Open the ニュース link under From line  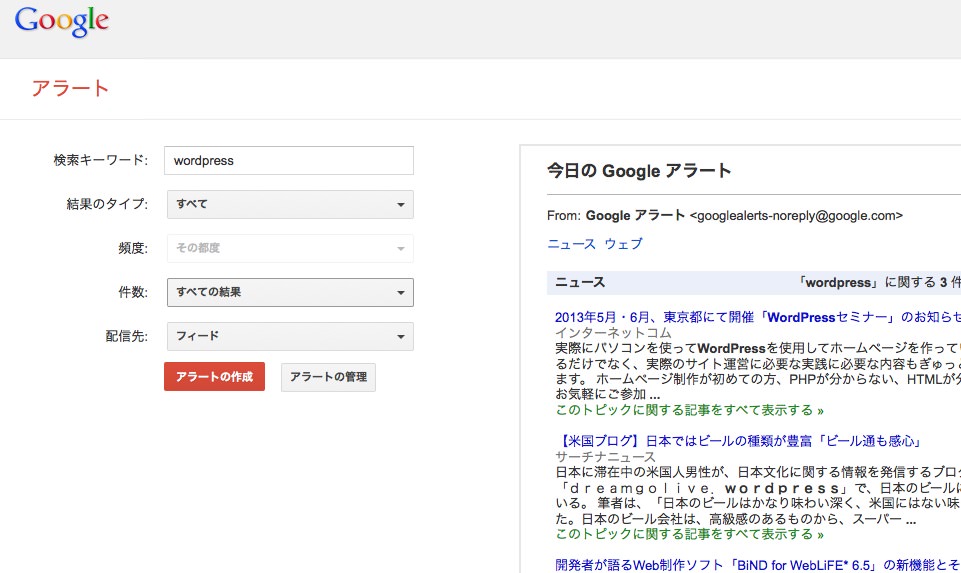click(571, 244)
